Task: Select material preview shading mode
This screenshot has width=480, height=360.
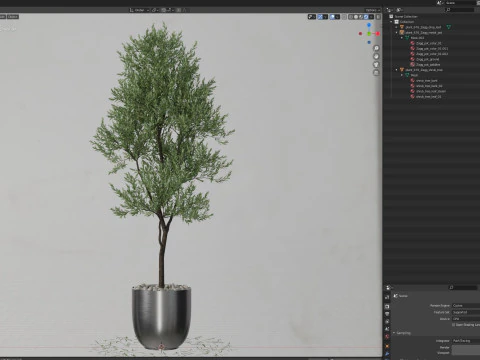Action: pyautogui.click(x=361, y=17)
